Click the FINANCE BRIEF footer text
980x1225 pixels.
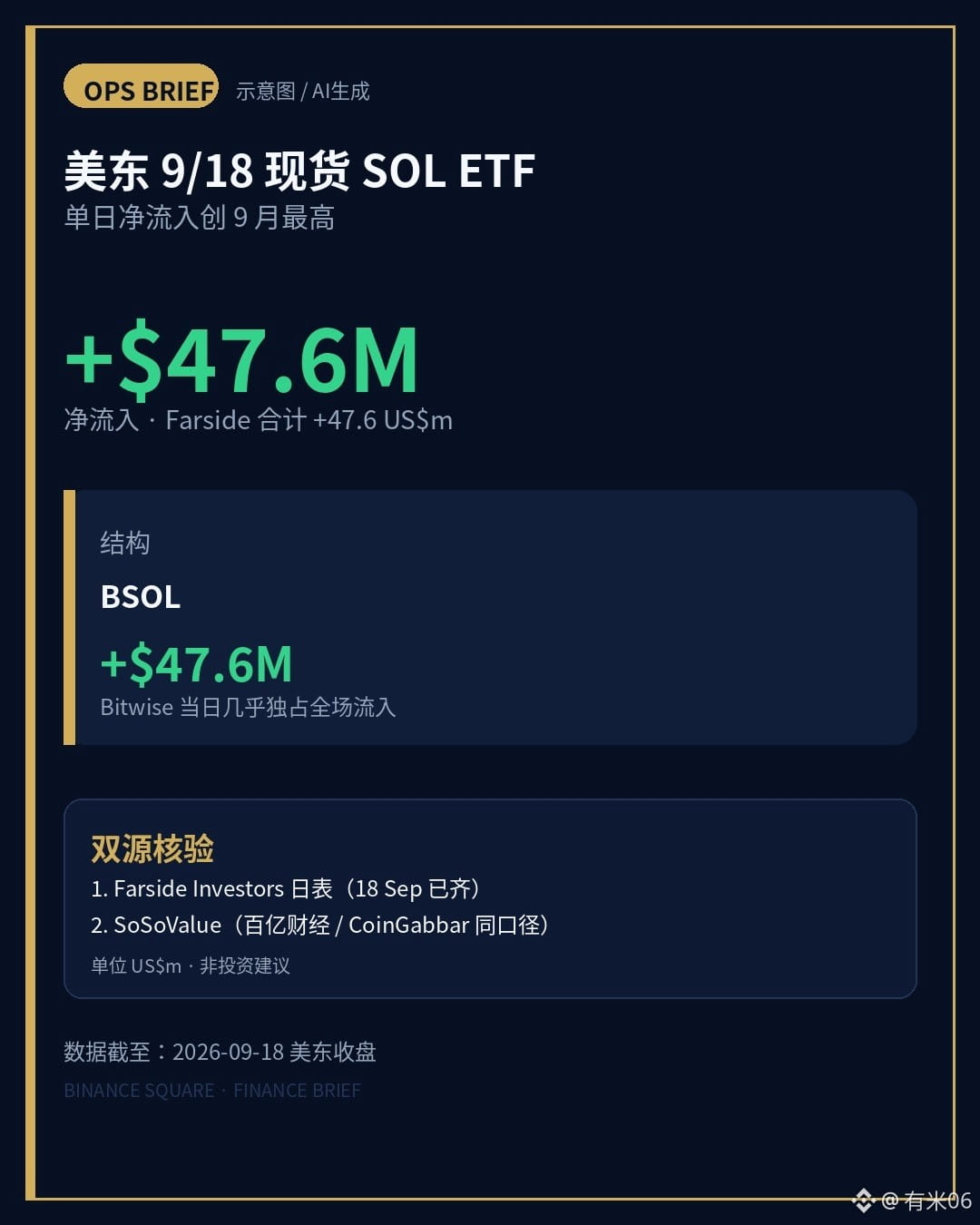pos(297,1091)
